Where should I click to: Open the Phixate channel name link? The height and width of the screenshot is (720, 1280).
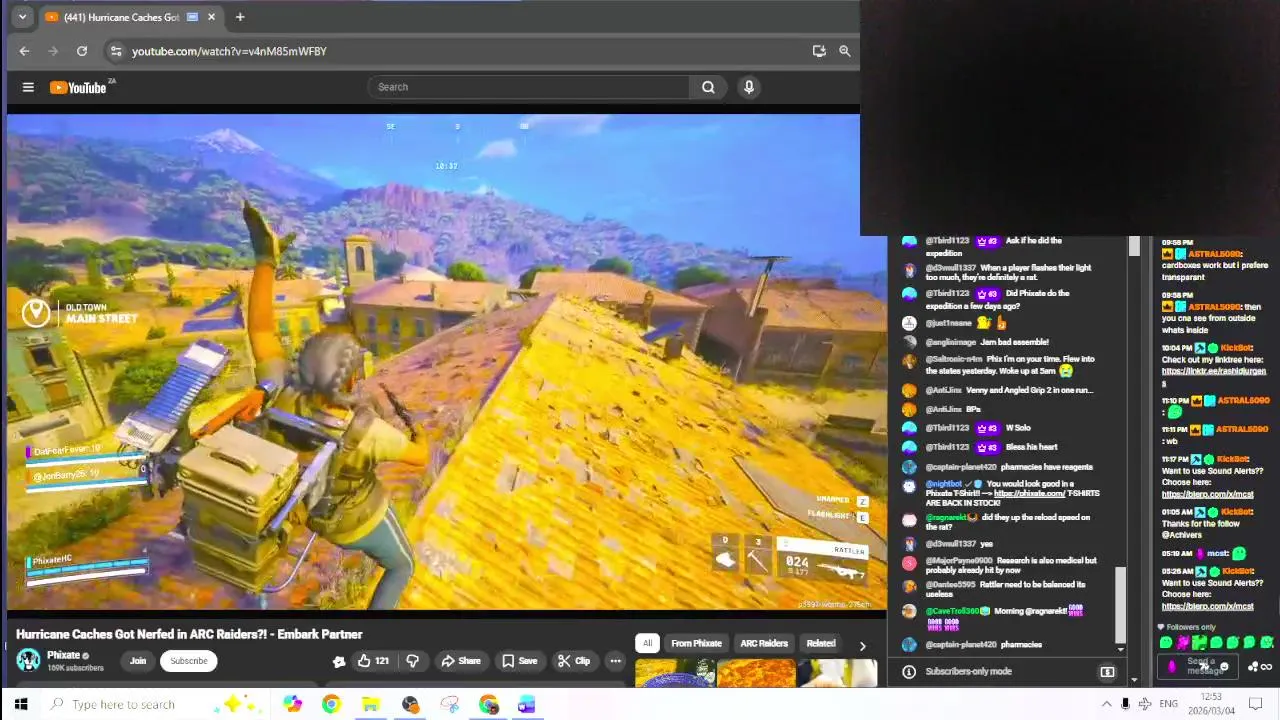point(63,655)
